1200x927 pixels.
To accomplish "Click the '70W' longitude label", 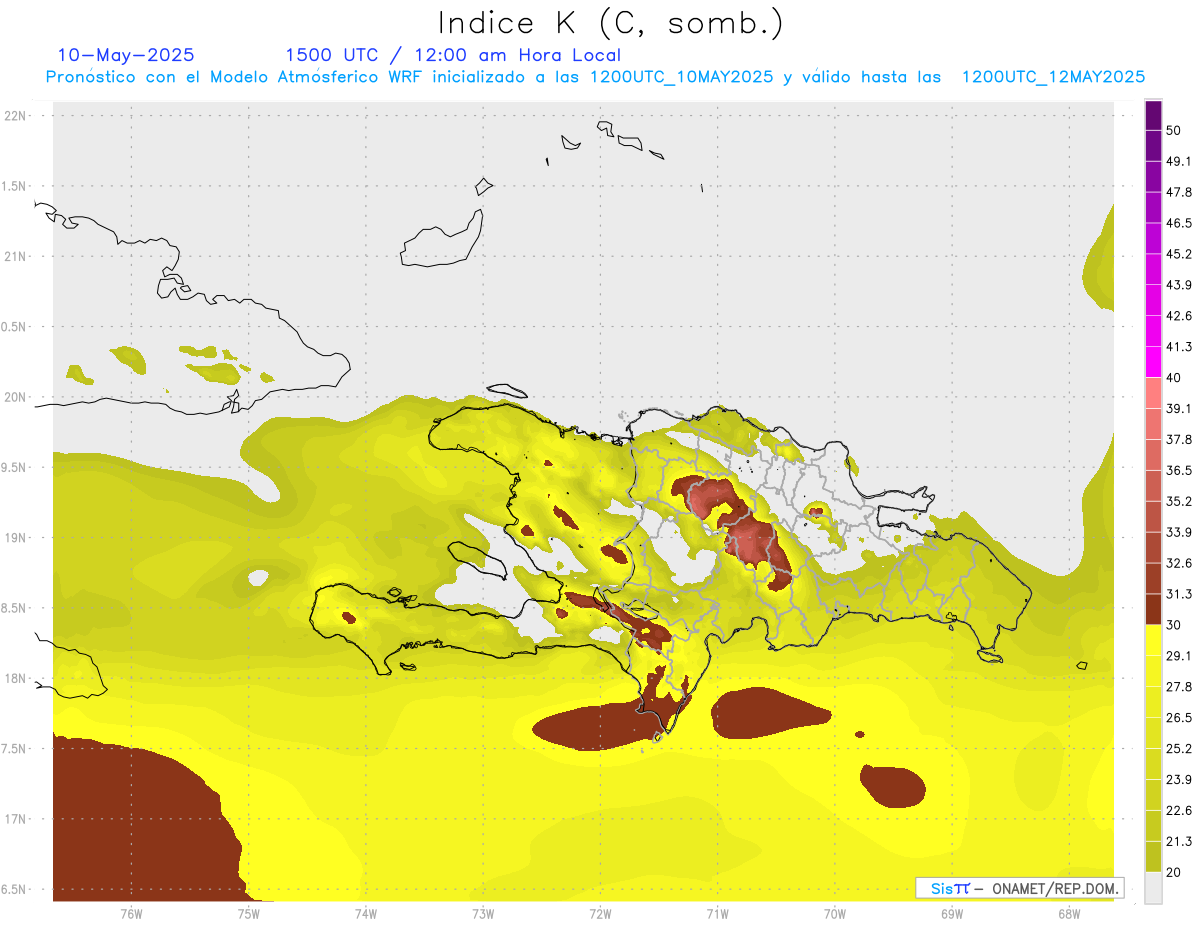I will click(835, 913).
